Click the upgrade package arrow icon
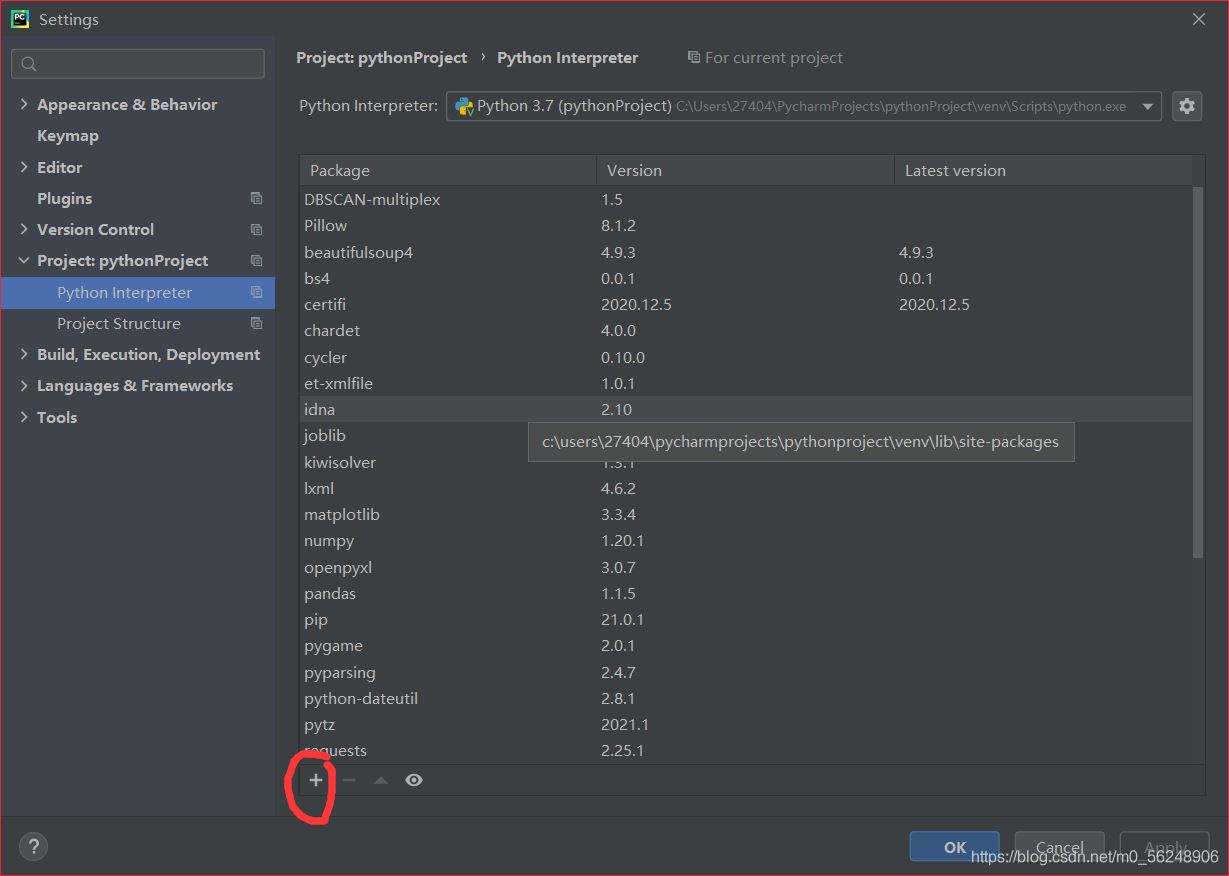The height and width of the screenshot is (876, 1229). point(381,780)
